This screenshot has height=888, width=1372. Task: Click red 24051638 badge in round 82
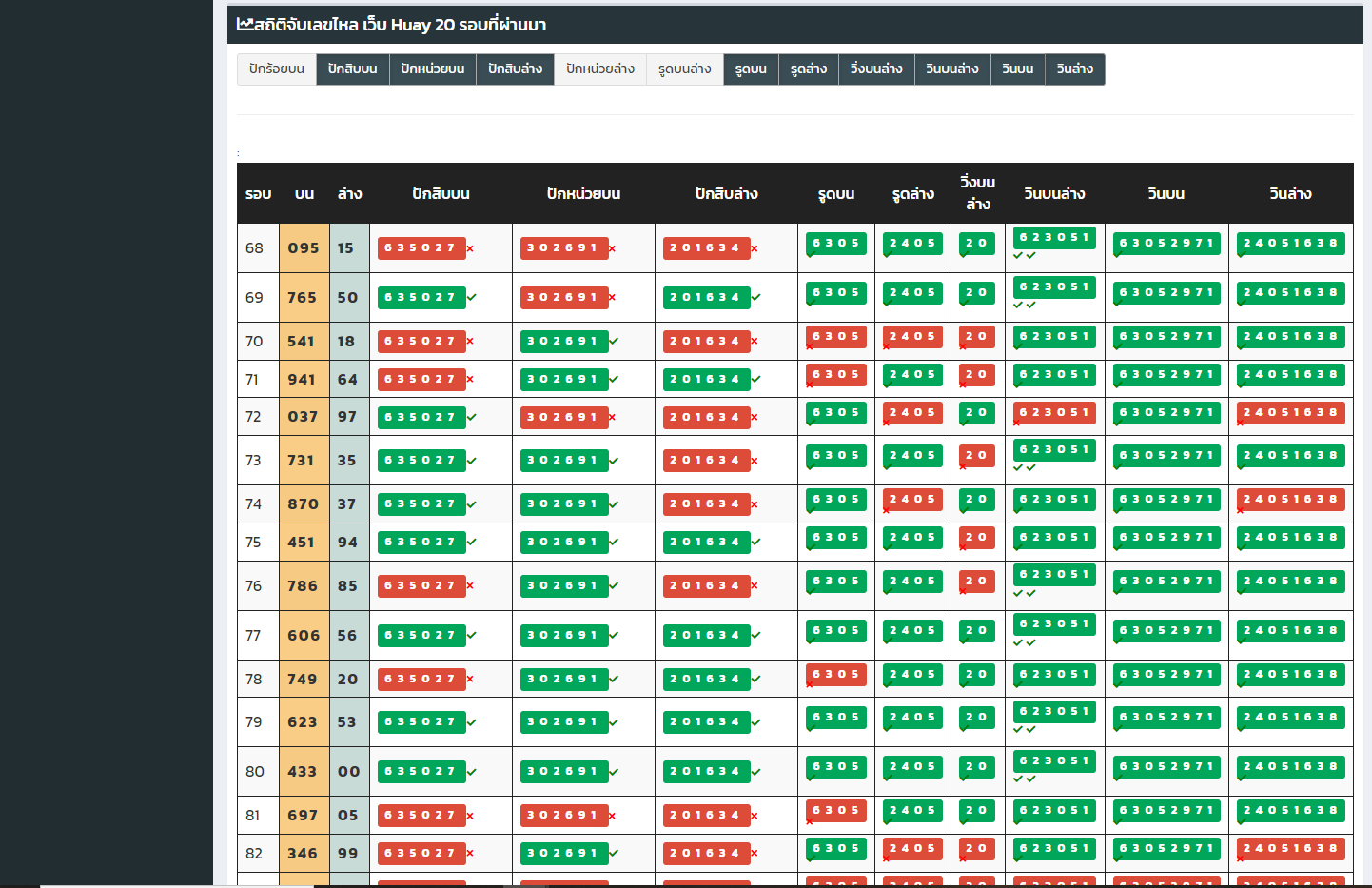1291,848
